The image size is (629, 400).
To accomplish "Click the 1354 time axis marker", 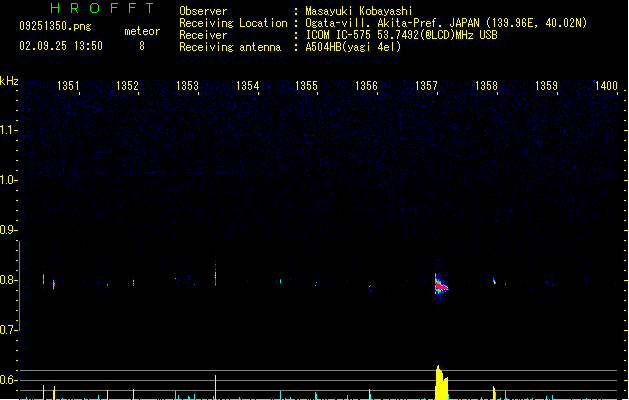I will click(248, 86).
